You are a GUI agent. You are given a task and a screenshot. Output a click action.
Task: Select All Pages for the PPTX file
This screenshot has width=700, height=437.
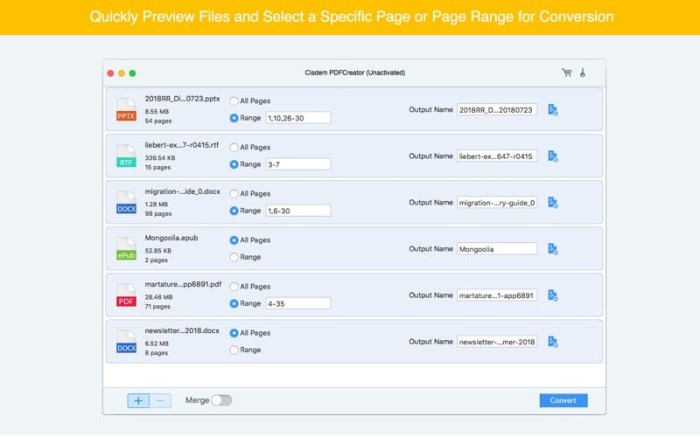pos(234,101)
